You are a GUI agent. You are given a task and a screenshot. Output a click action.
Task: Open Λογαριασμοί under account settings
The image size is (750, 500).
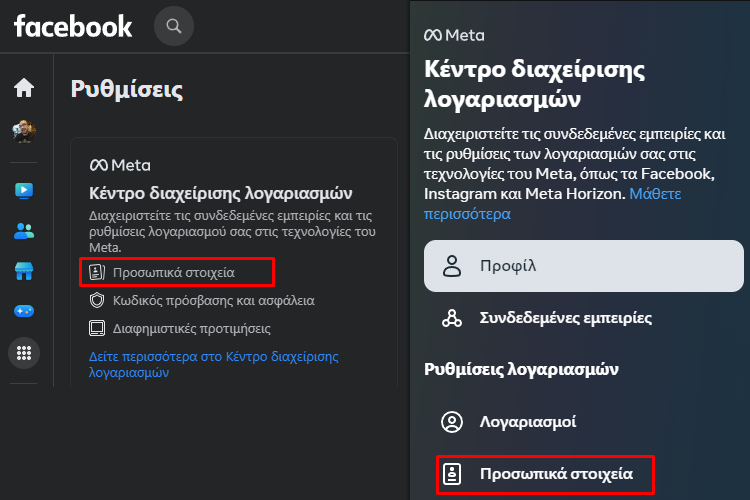point(509,422)
